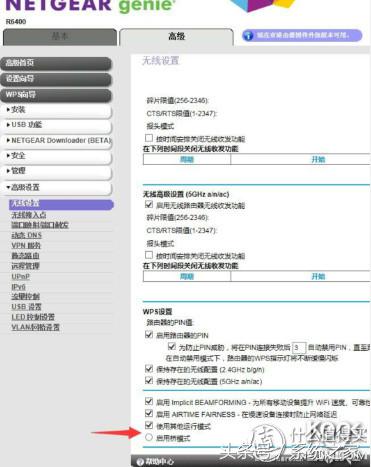This screenshot has width=371, height=467.
Task: Open the 无线接入点 link
Action: pos(29,215)
